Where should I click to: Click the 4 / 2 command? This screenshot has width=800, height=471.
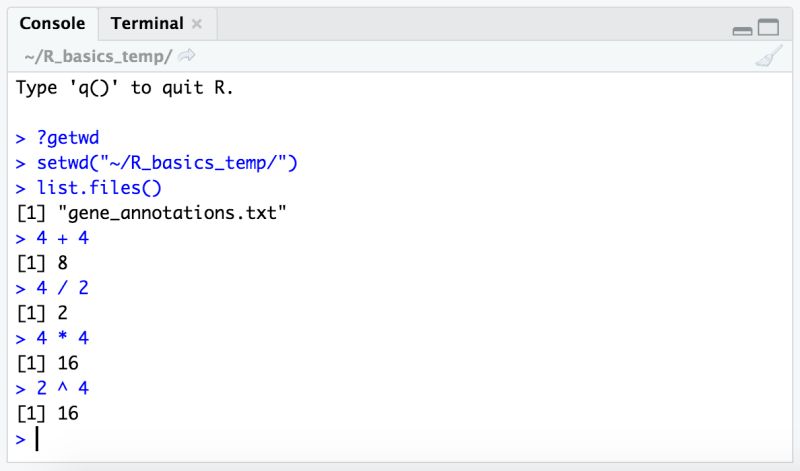click(62, 288)
